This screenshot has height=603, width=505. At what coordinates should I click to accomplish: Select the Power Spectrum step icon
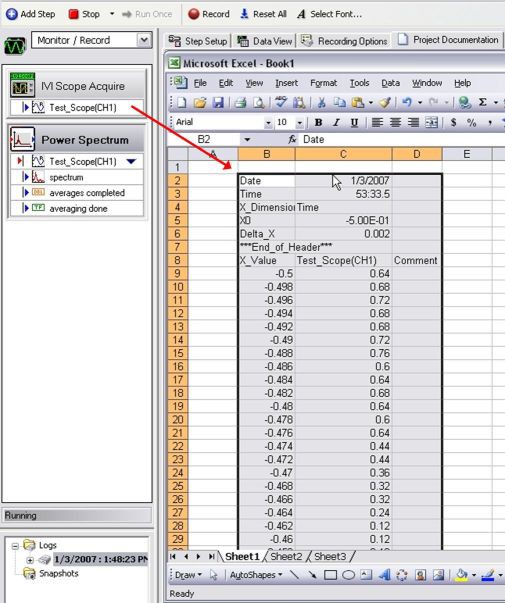pyautogui.click(x=22, y=139)
